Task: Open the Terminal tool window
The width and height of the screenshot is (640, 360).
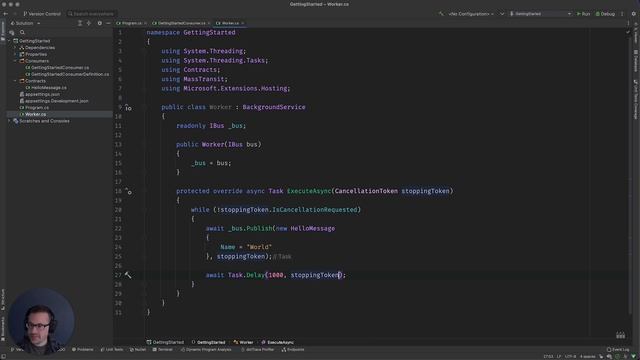Action: point(162,349)
